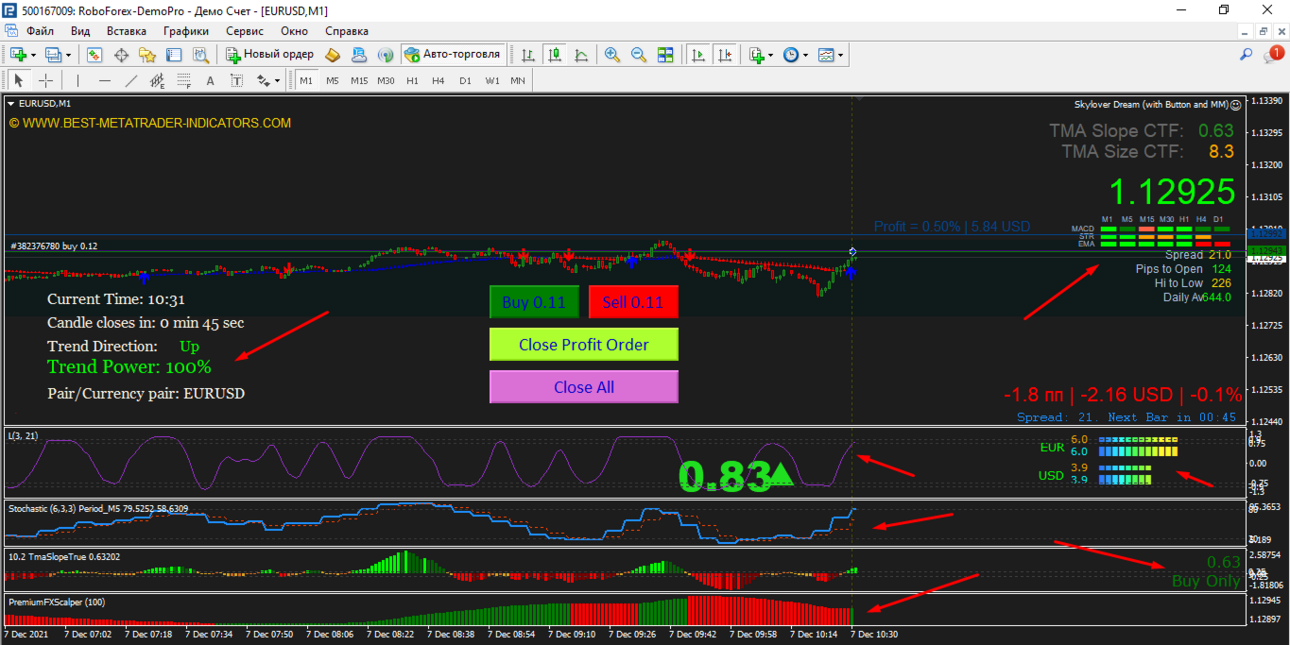Screen dimensions: 1290x645
Task: Click the green Buy 0.11 button
Action: pyautogui.click(x=534, y=302)
